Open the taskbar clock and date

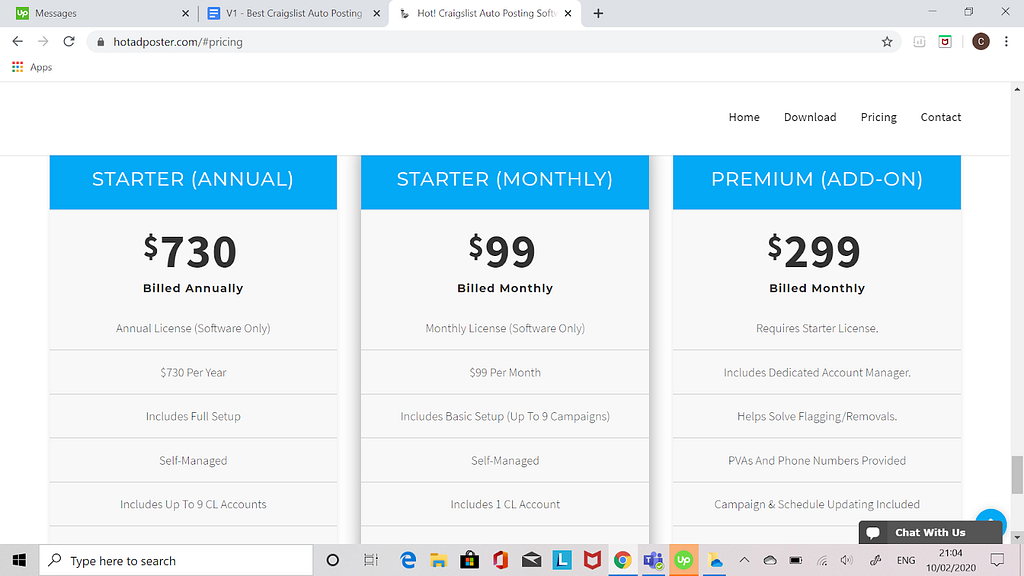(950, 560)
